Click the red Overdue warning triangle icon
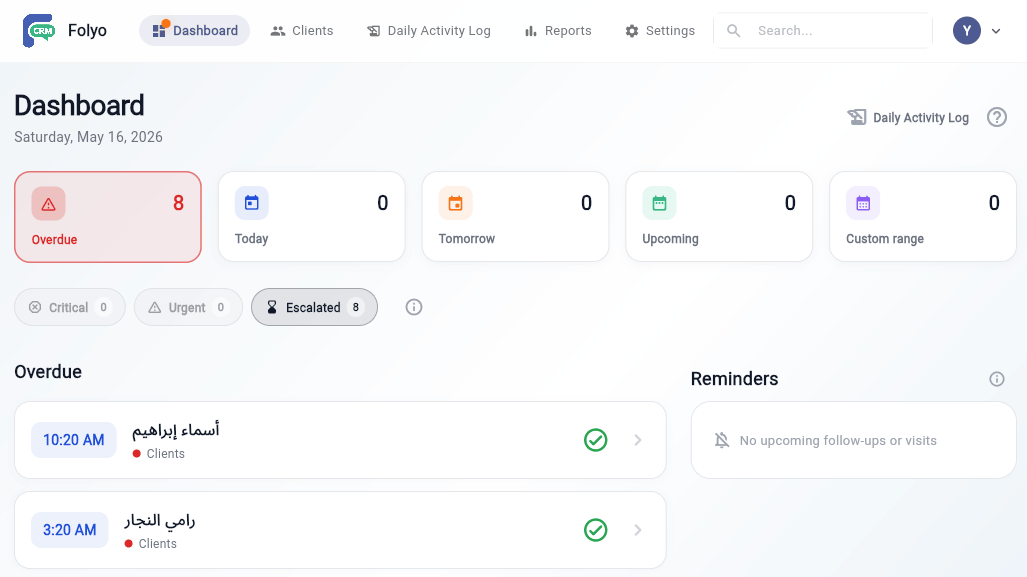 (x=48, y=204)
